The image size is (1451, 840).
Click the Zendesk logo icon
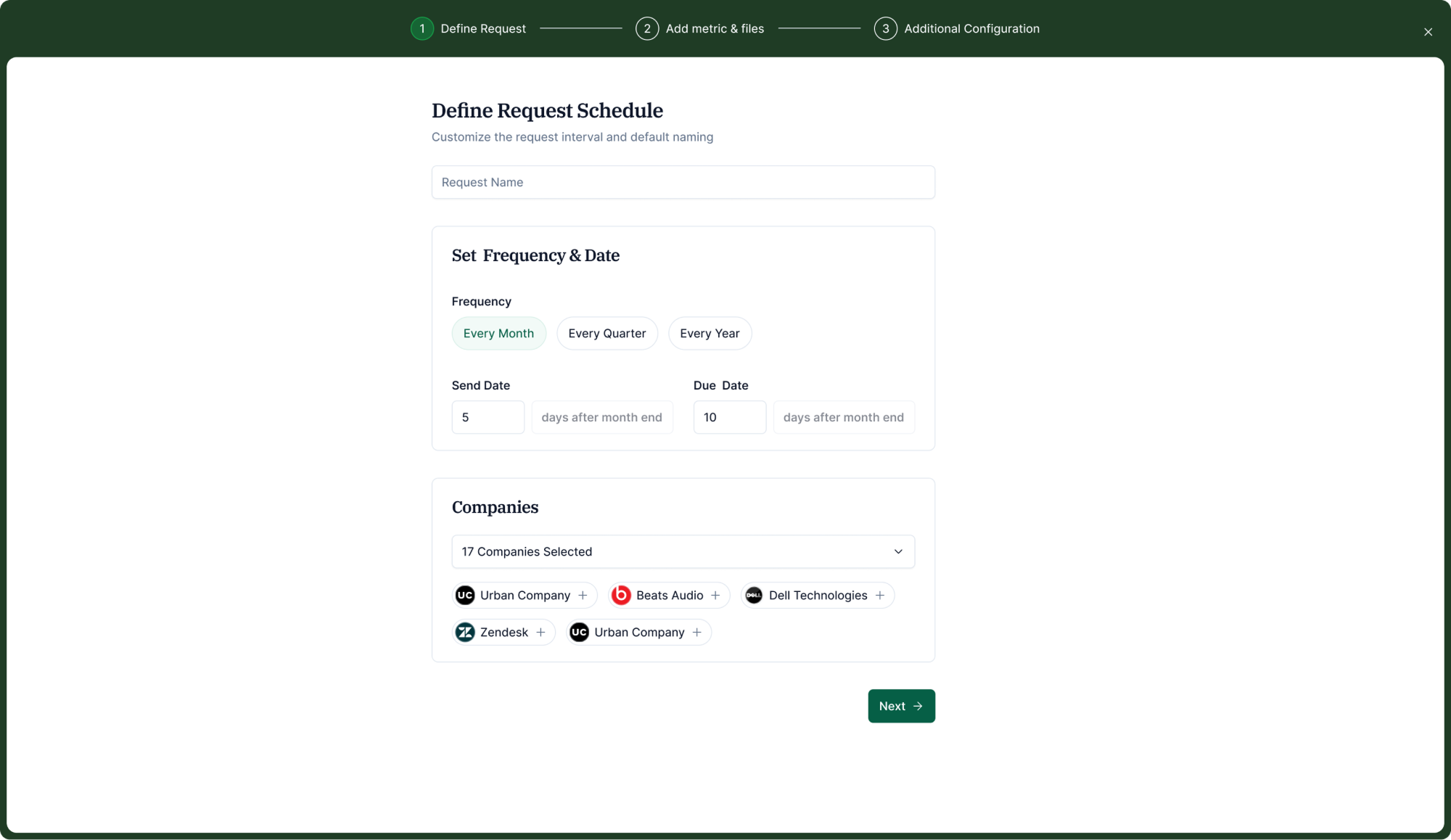465,632
